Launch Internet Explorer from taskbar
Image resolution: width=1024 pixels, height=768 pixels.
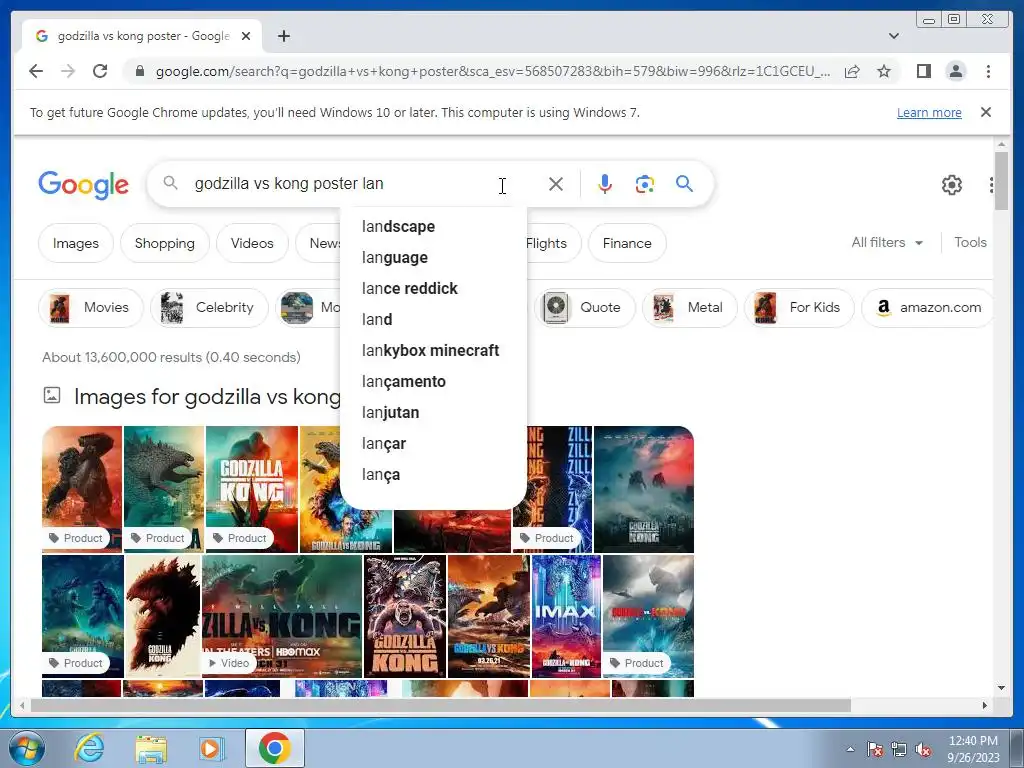[x=88, y=748]
